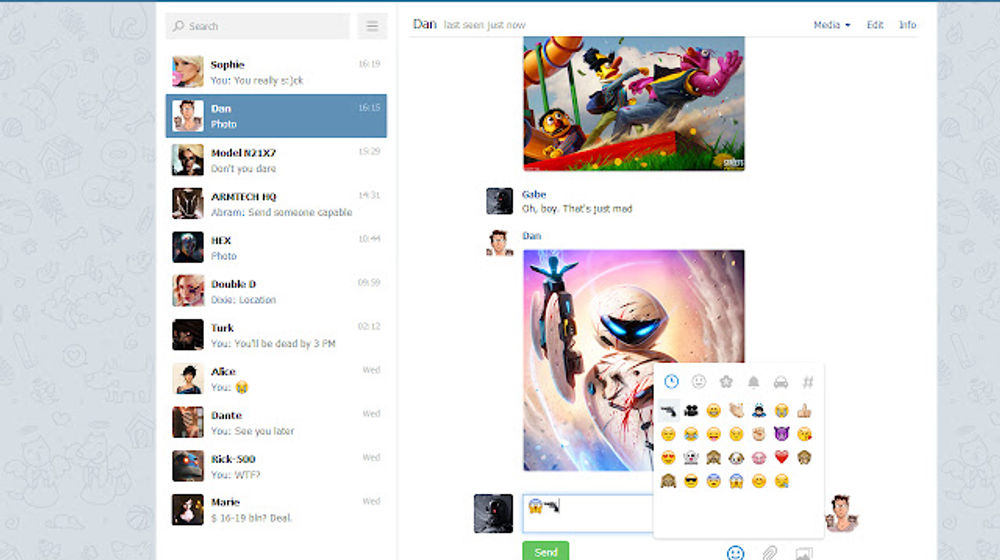1000x560 pixels.
Task: Insert the dog face emoji
Action: point(736,457)
